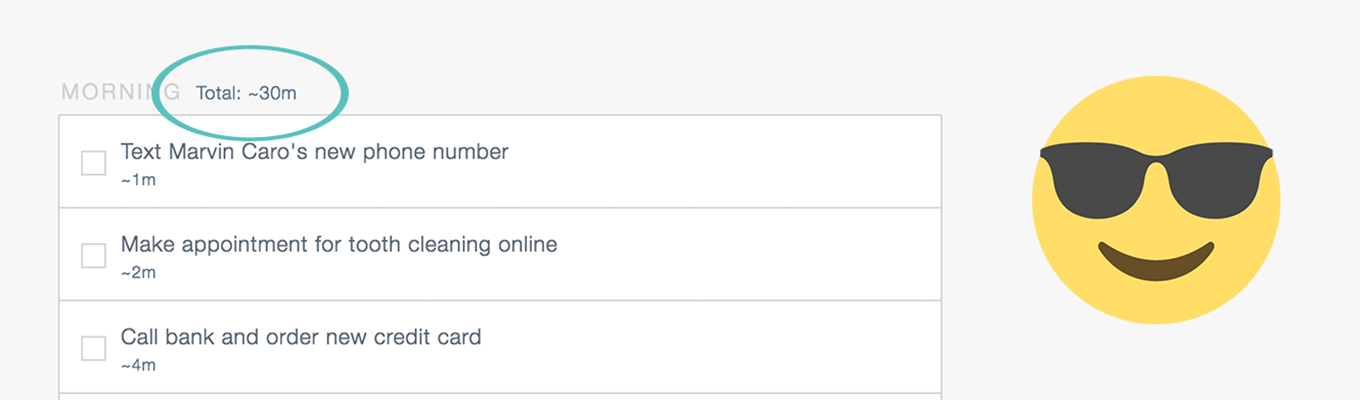The image size is (1360, 400).
Task: Click the Total: ~30m summary label
Action: pos(246,93)
